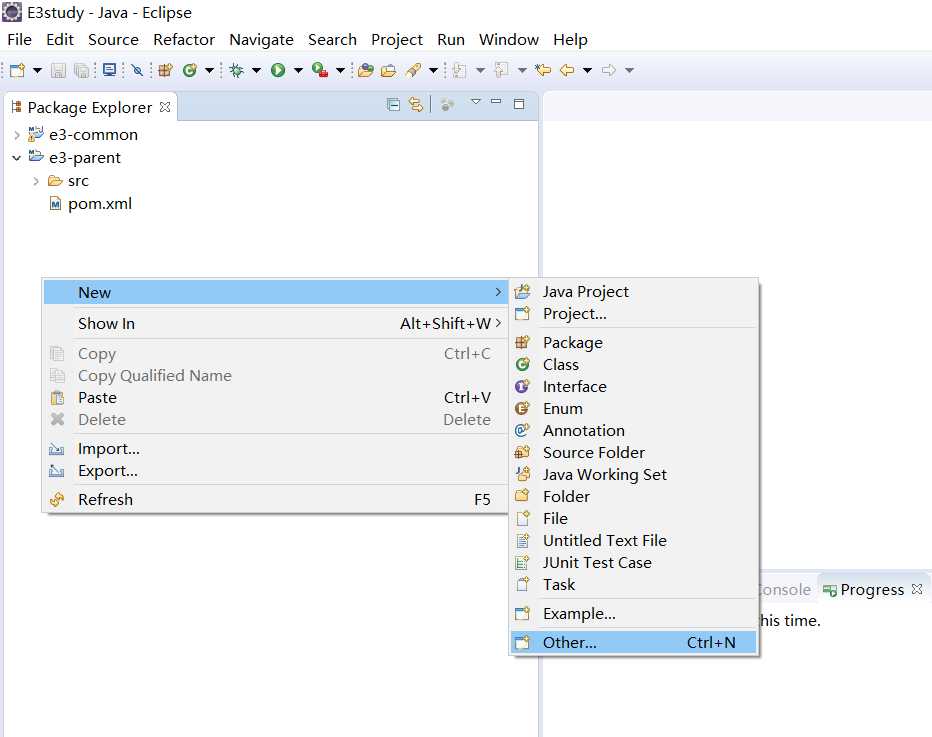Choose Show In from context menu
932x737 pixels.
pos(276,324)
